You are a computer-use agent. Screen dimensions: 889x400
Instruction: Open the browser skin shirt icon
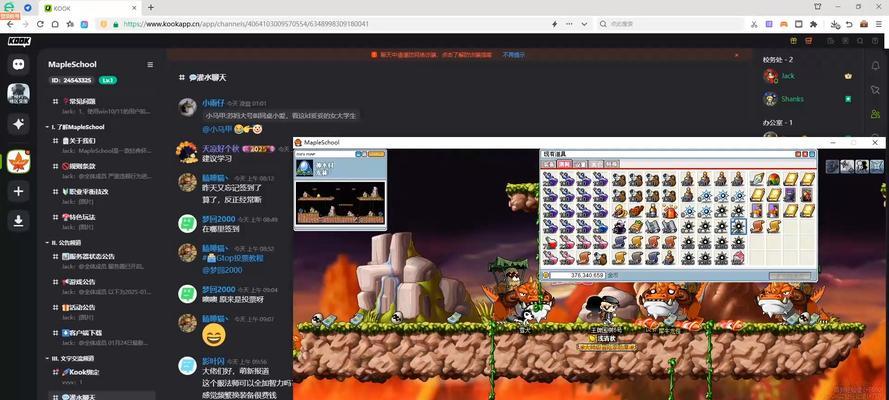[818, 7]
